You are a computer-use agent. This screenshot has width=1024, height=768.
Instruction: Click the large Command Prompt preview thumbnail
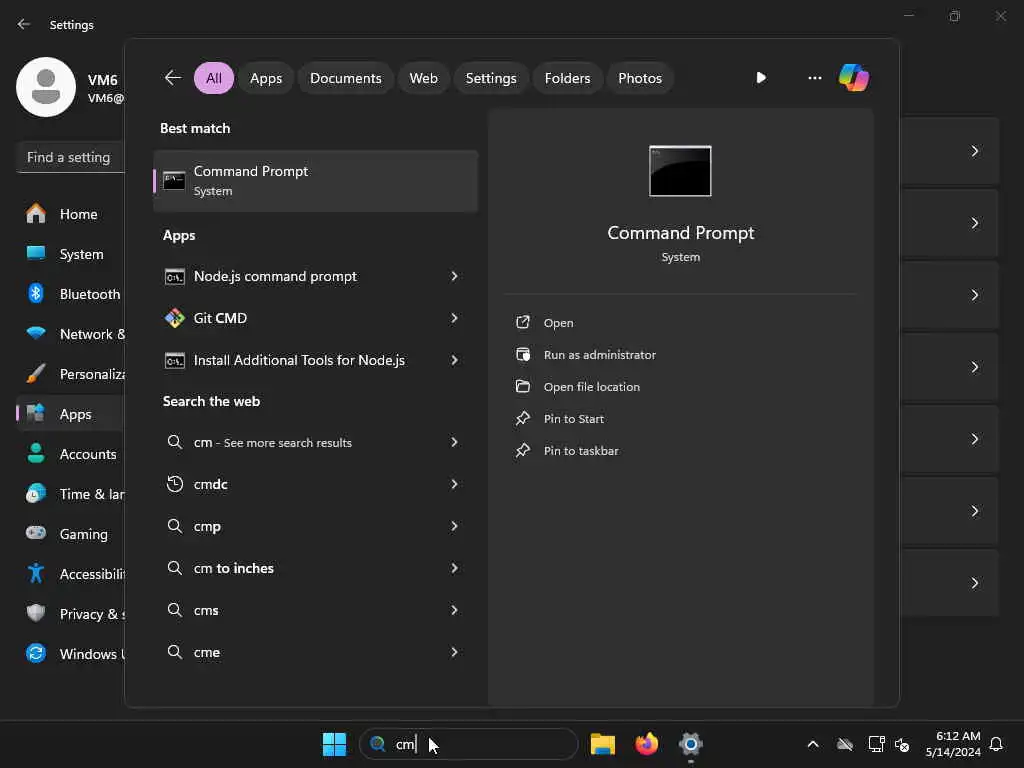point(680,171)
